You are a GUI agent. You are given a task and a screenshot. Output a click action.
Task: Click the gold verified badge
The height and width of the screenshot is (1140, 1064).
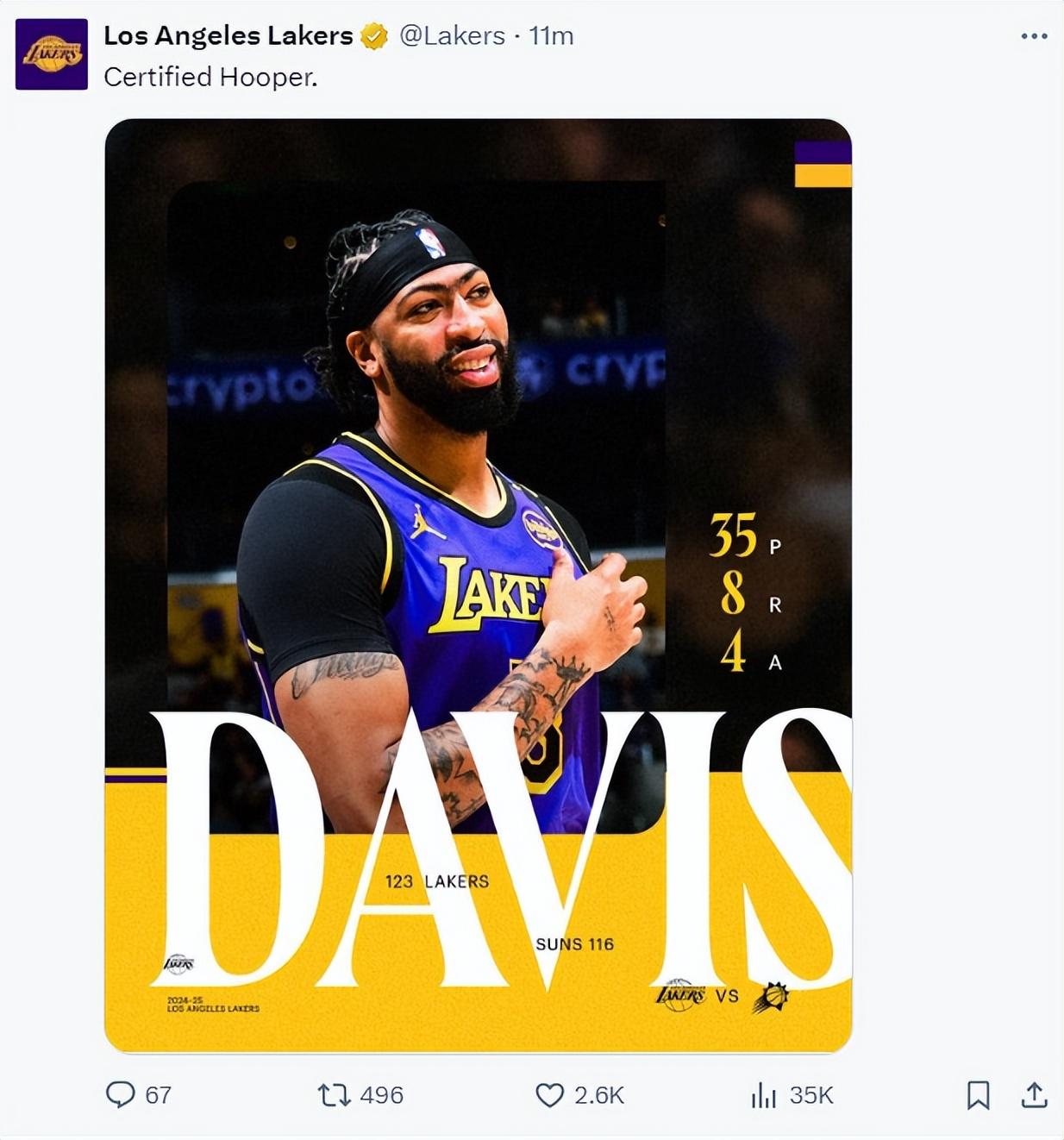coord(374,36)
